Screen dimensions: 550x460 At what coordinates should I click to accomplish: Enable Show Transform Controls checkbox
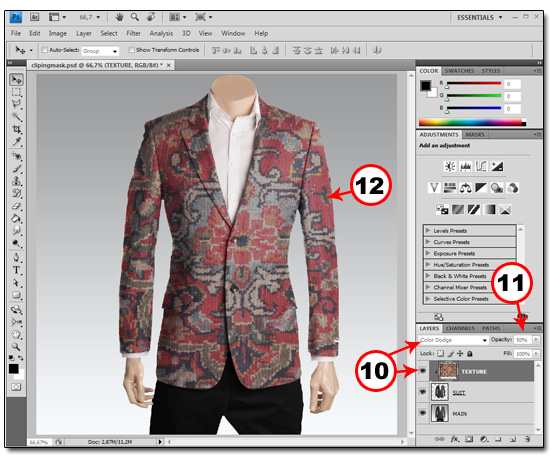[131, 50]
